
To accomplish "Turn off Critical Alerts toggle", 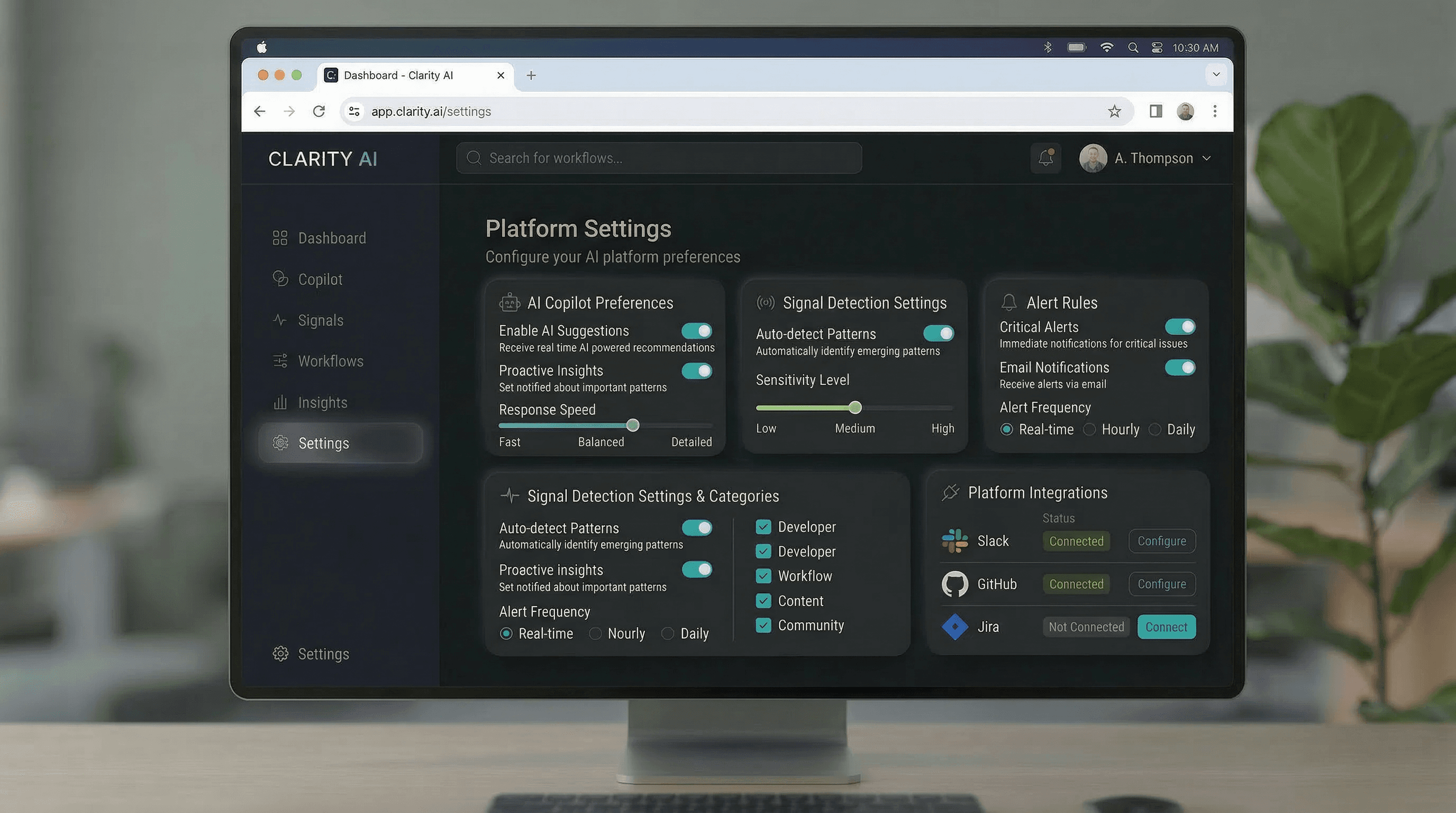I will [x=1180, y=327].
